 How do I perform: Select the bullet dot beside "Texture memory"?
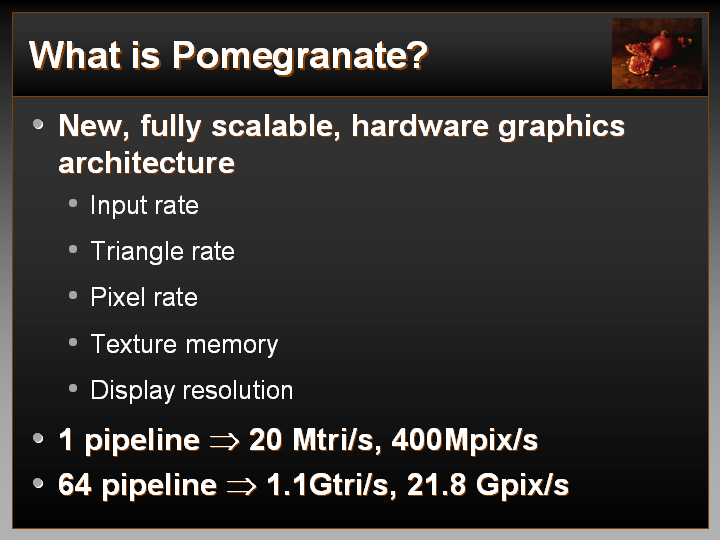point(73,342)
